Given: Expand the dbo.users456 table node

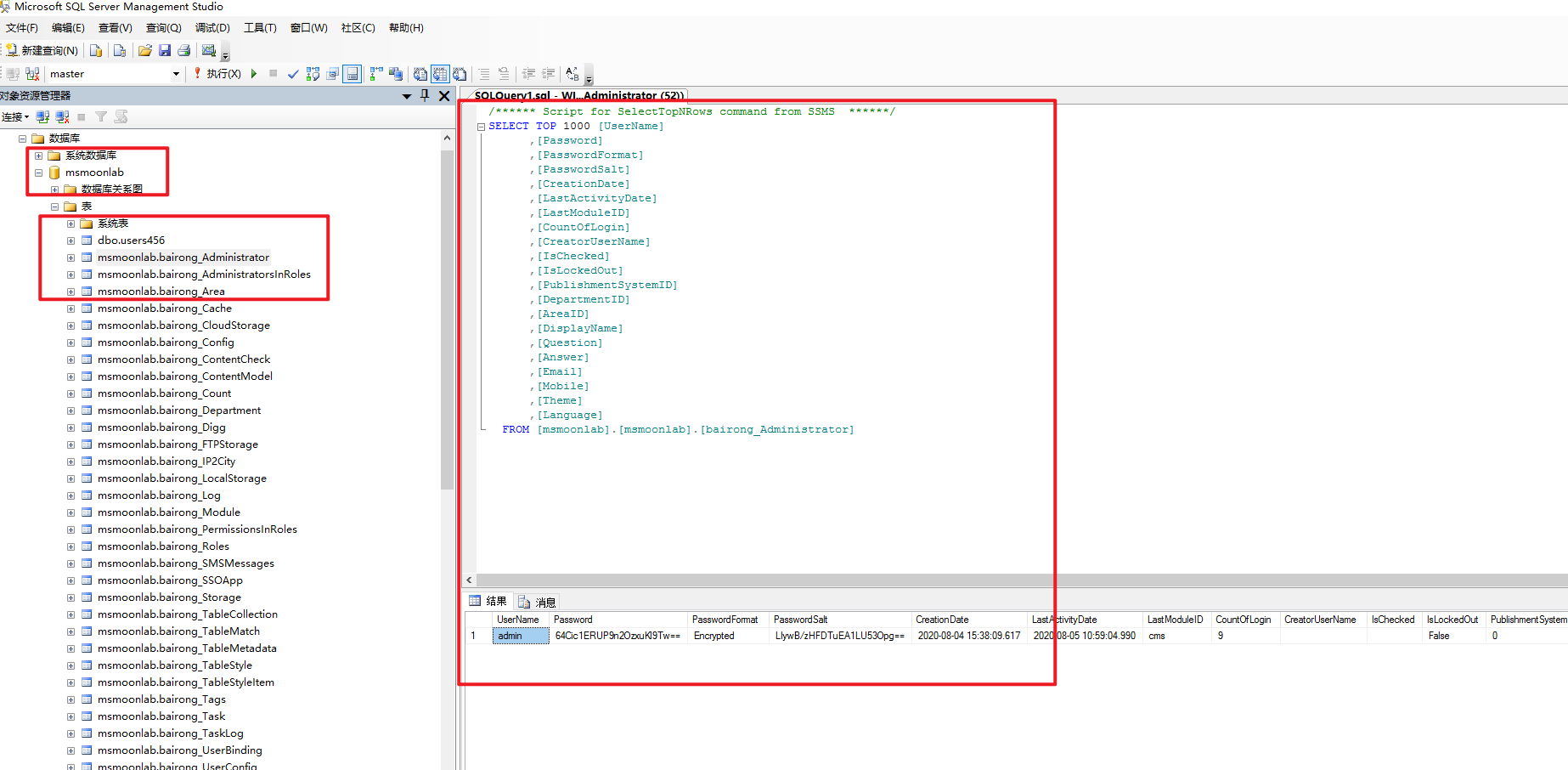Looking at the screenshot, I should (71, 241).
